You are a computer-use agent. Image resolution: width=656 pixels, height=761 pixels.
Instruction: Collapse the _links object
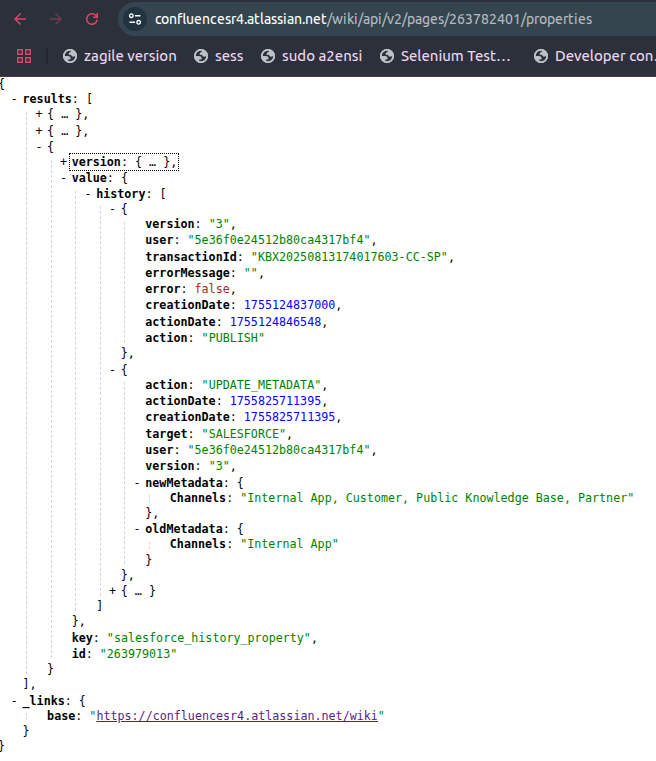pos(14,700)
